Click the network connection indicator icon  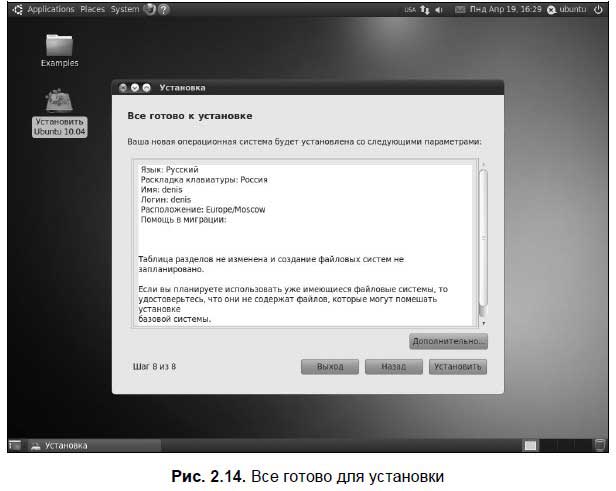pyautogui.click(x=424, y=9)
